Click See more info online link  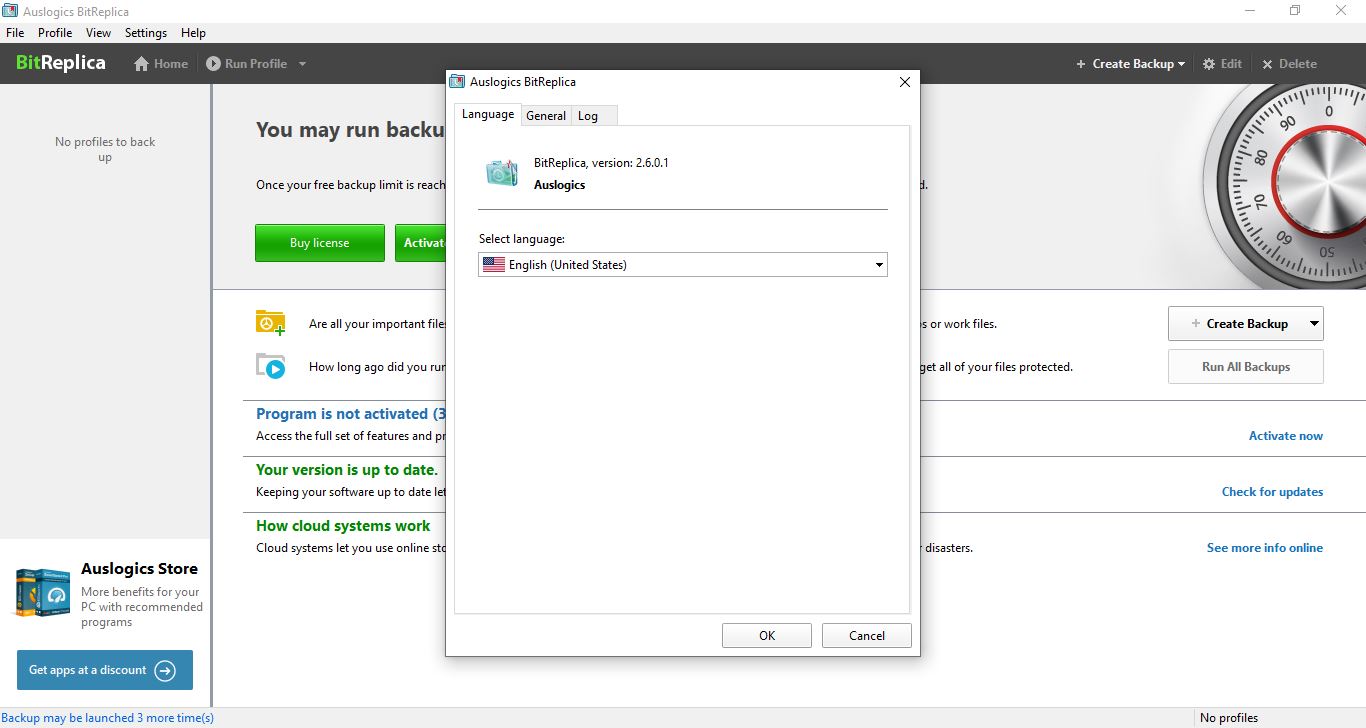[1265, 548]
